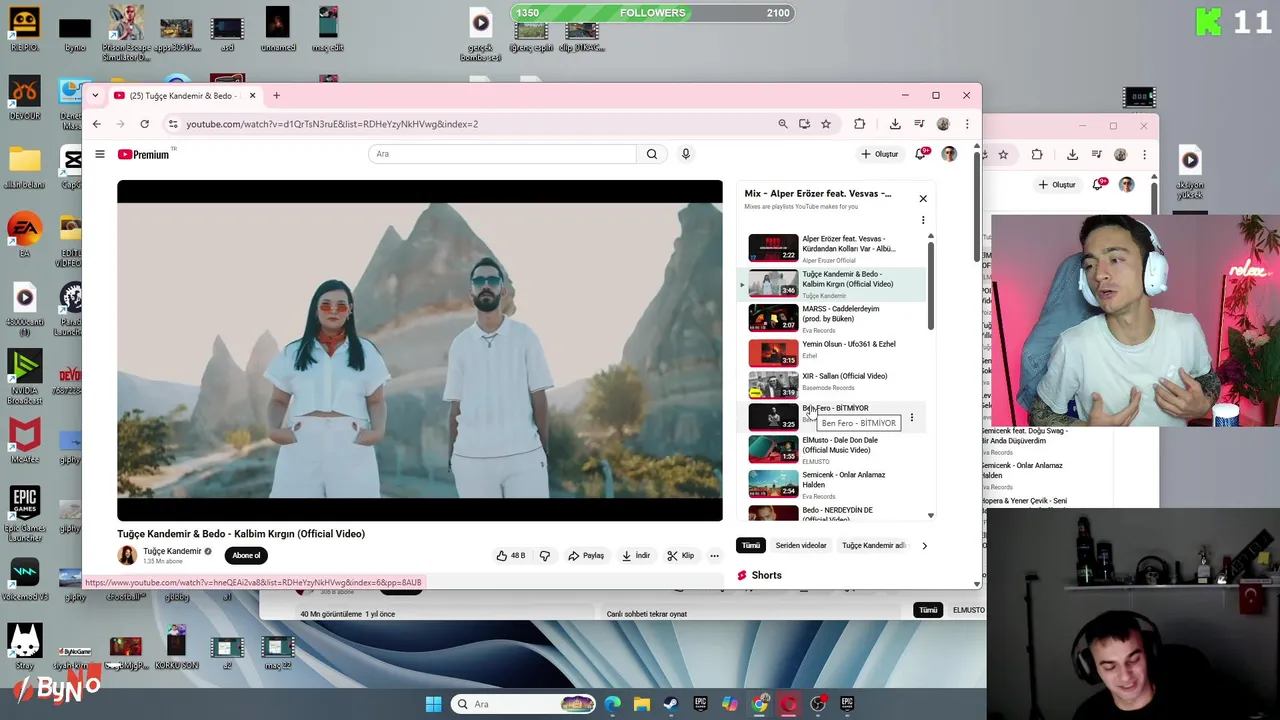Click the Windows taskbar search box Ara
1280x720 pixels.
pyautogui.click(x=523, y=704)
